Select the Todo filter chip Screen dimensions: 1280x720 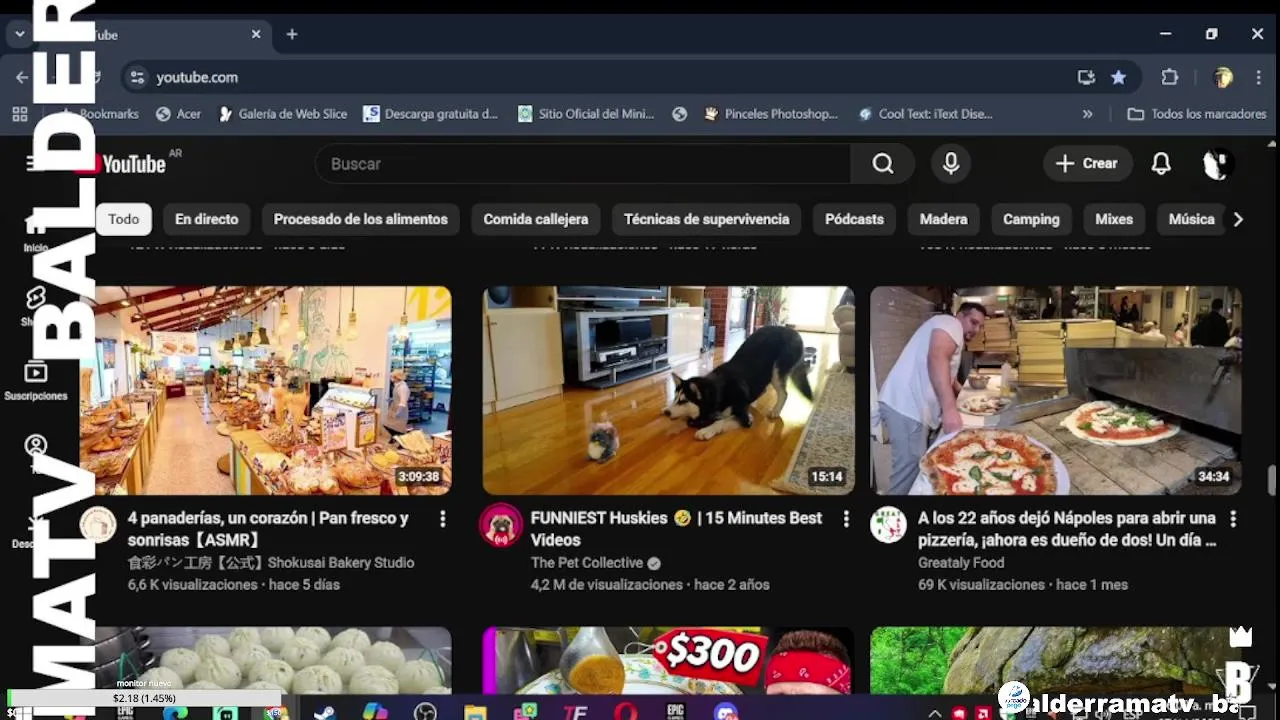pyautogui.click(x=124, y=219)
